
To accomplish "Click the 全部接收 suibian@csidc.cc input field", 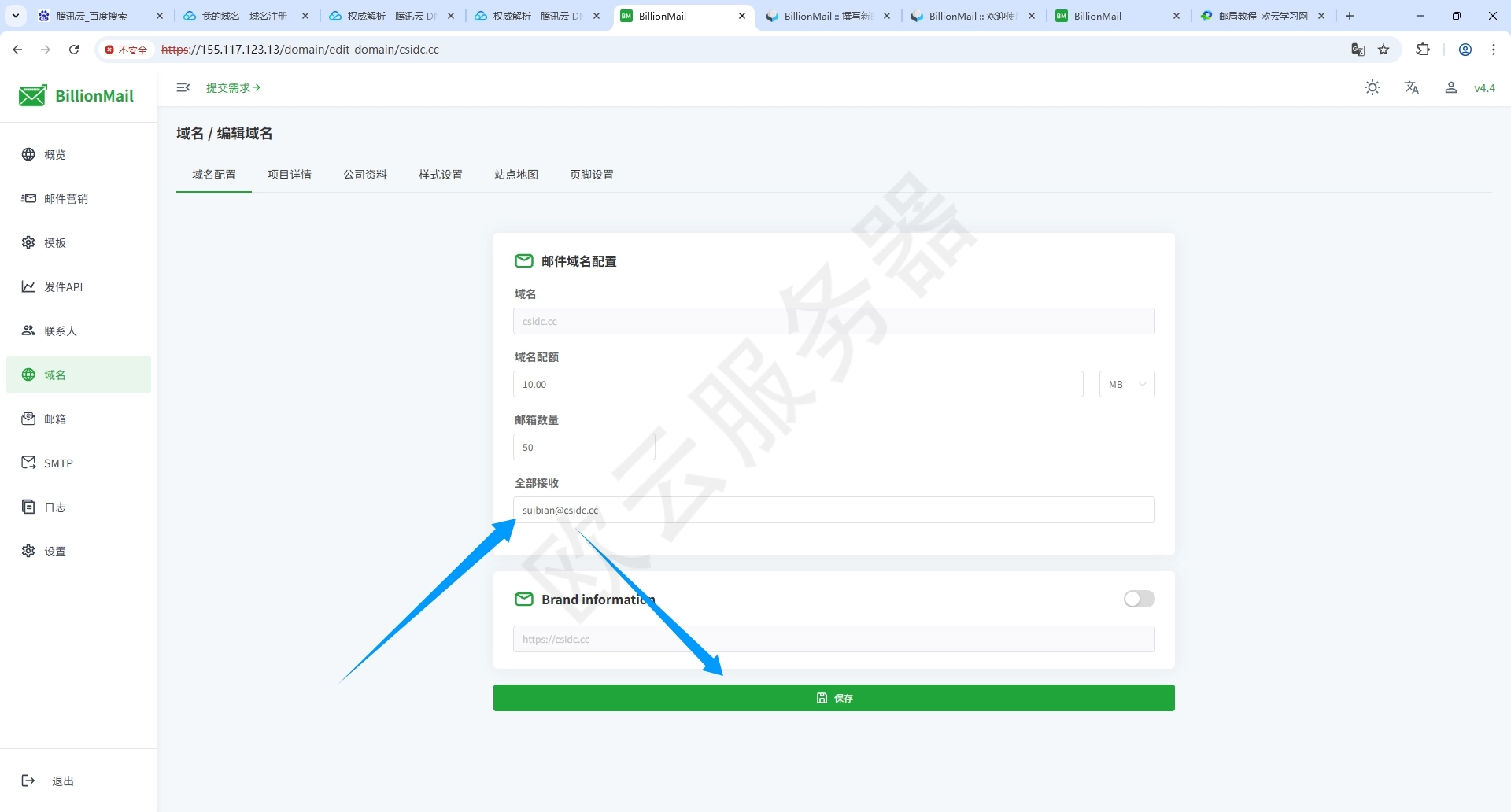I will 834,510.
